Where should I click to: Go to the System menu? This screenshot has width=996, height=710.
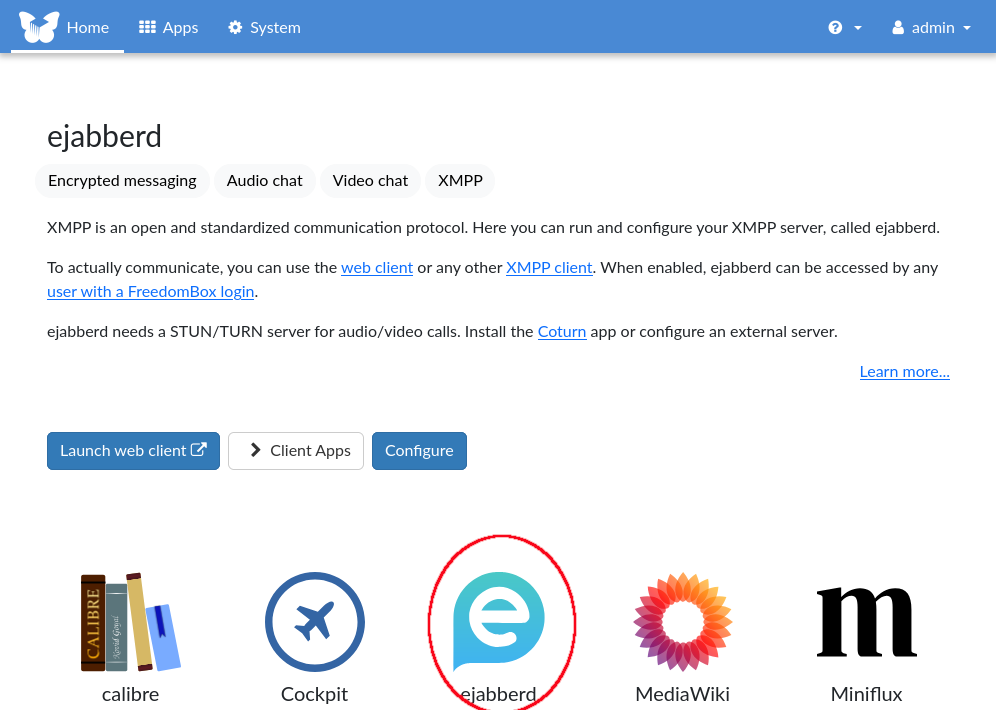click(x=264, y=28)
